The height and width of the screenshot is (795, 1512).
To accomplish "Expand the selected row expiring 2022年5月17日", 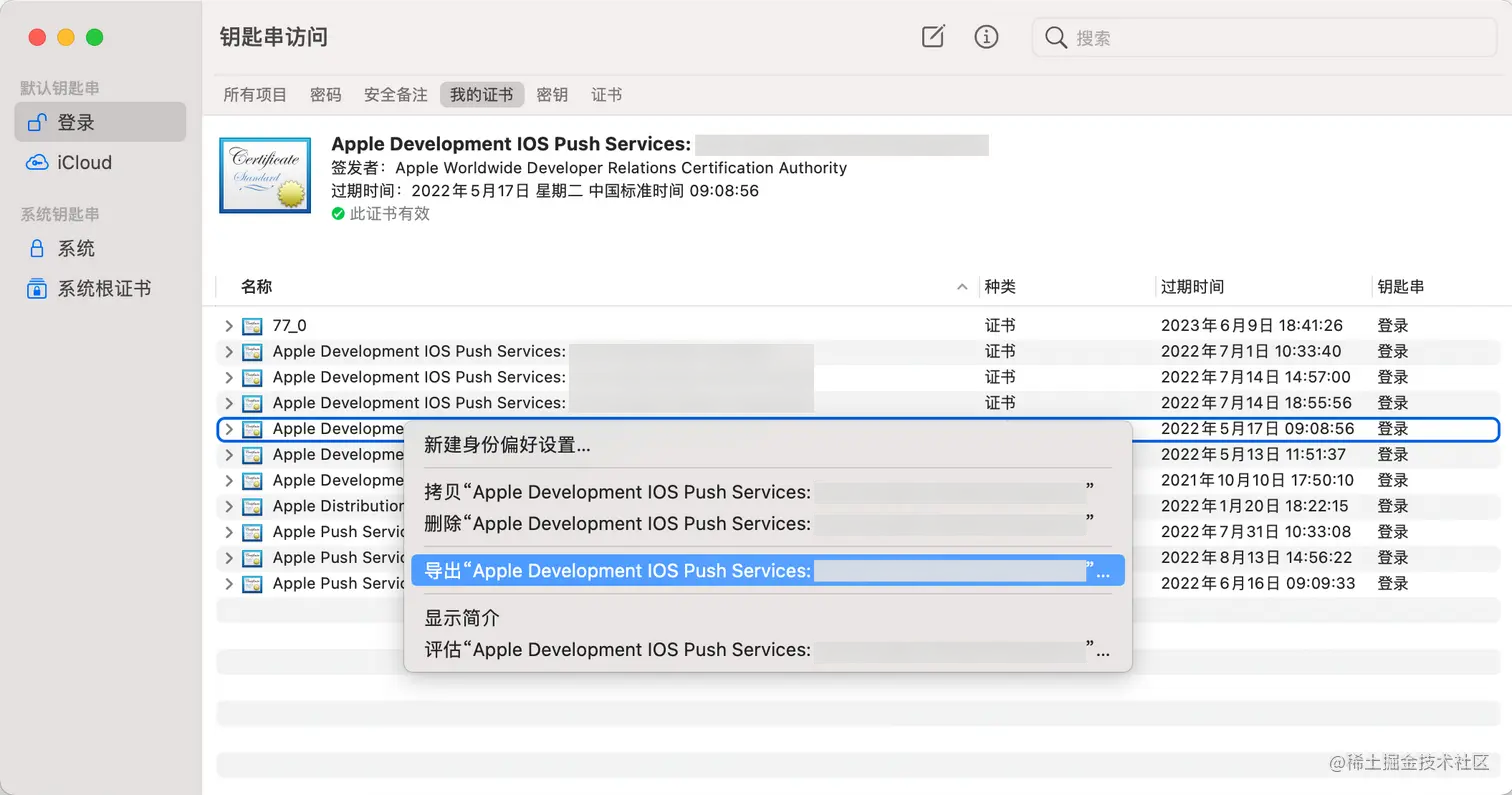I will point(229,429).
